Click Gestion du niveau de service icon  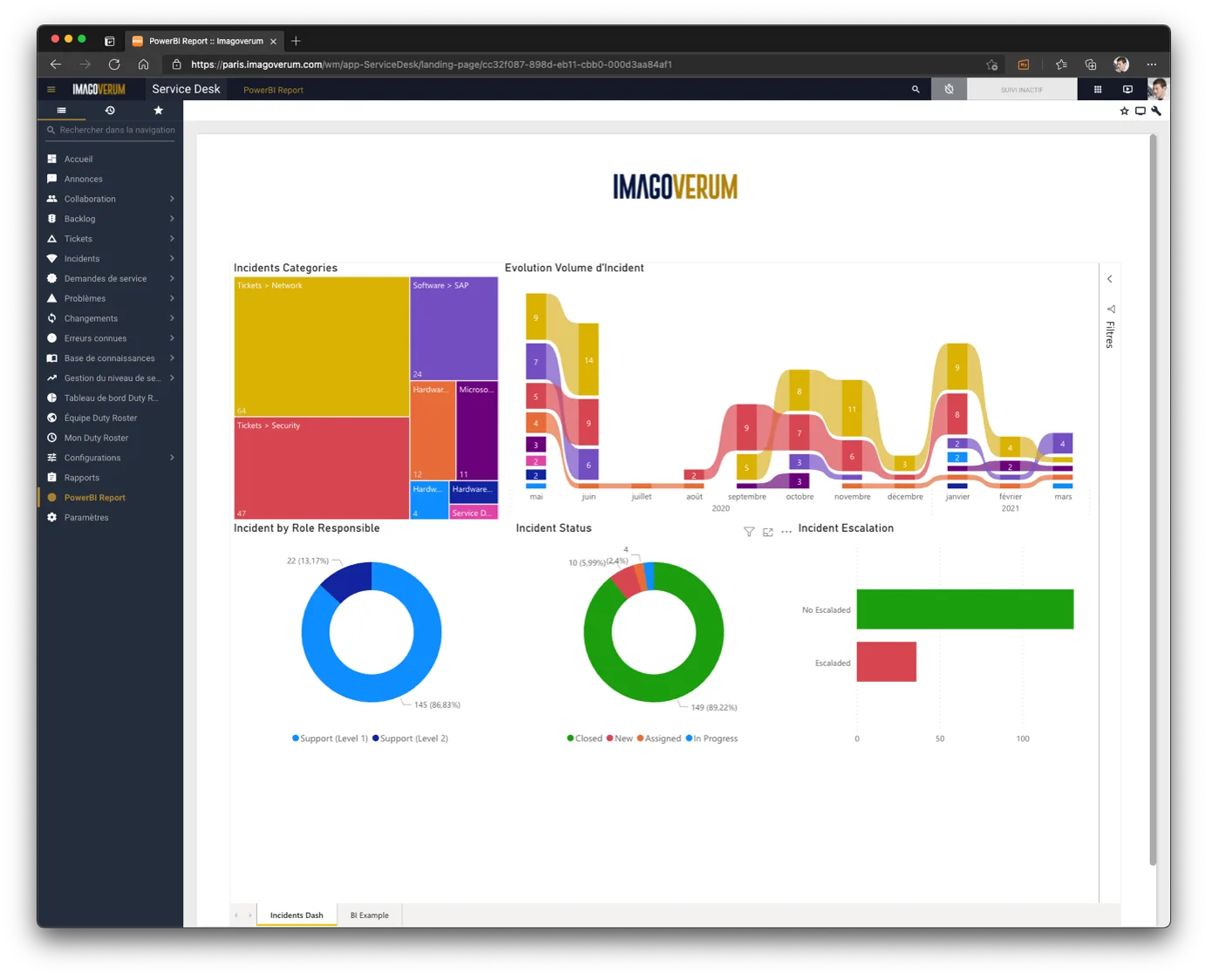tap(51, 378)
